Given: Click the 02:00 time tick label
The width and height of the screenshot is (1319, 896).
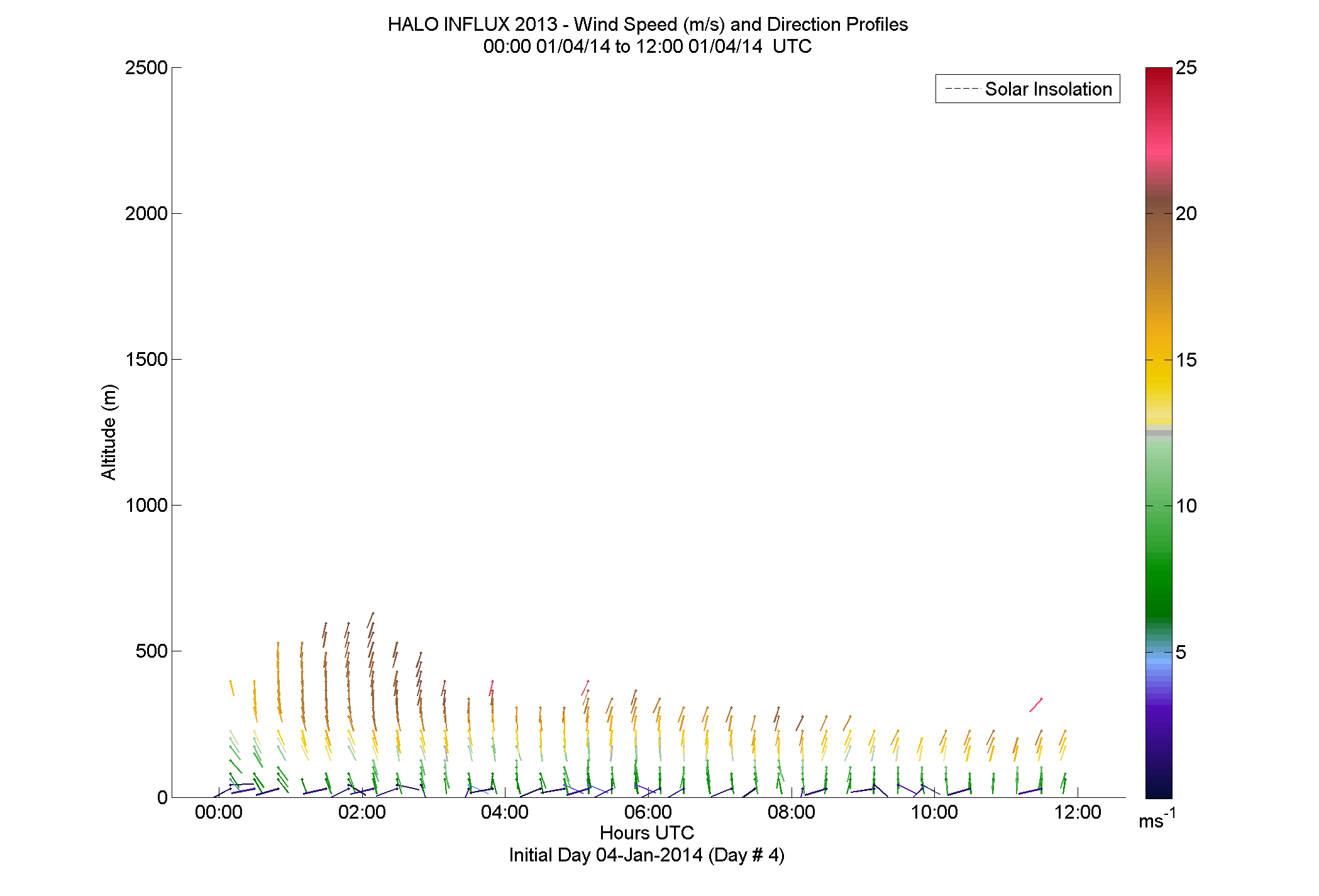Looking at the screenshot, I should pos(362,812).
